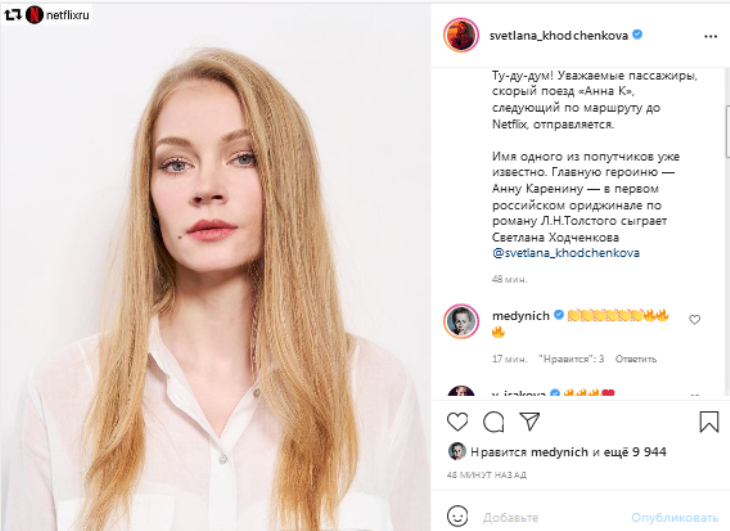
Task: Open the @svetlana_khodchenkova mention in caption
Action: tap(566, 253)
